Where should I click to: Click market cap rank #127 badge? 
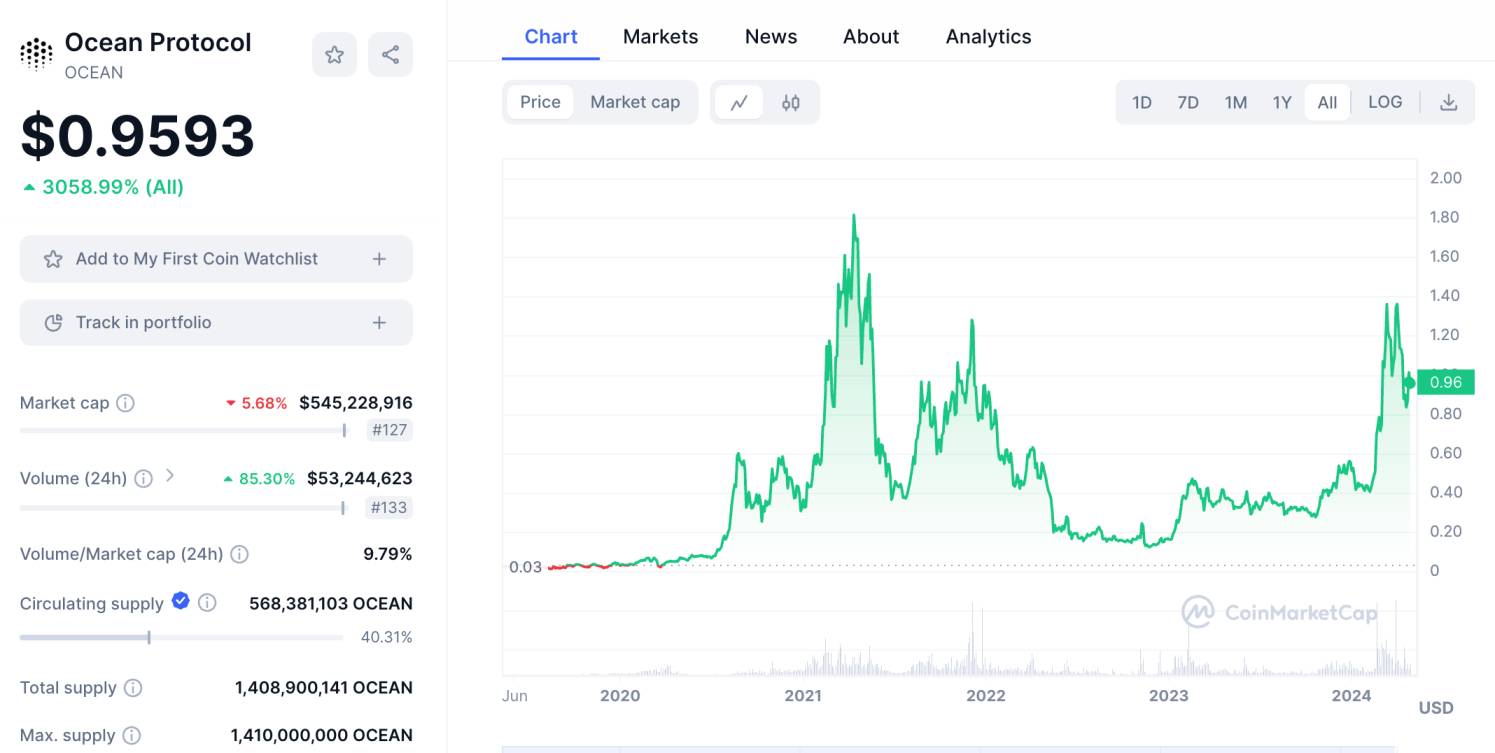[389, 431]
